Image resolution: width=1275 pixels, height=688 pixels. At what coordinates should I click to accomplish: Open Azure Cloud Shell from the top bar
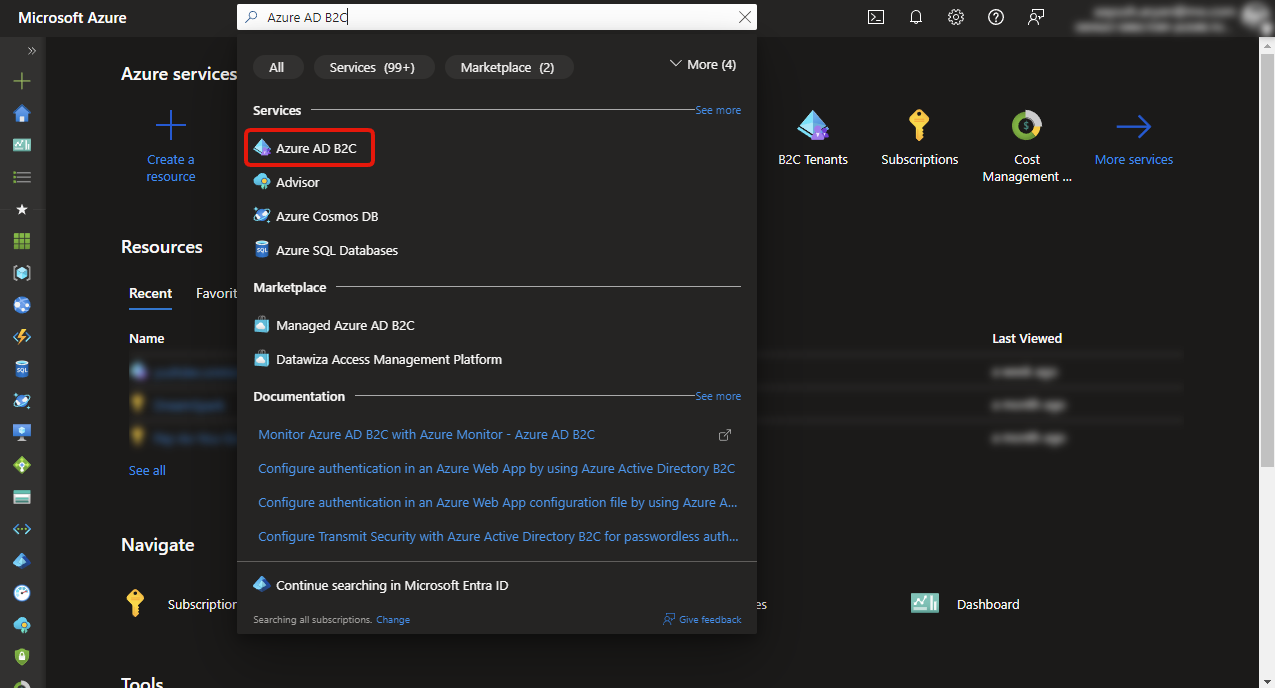[x=875, y=17]
